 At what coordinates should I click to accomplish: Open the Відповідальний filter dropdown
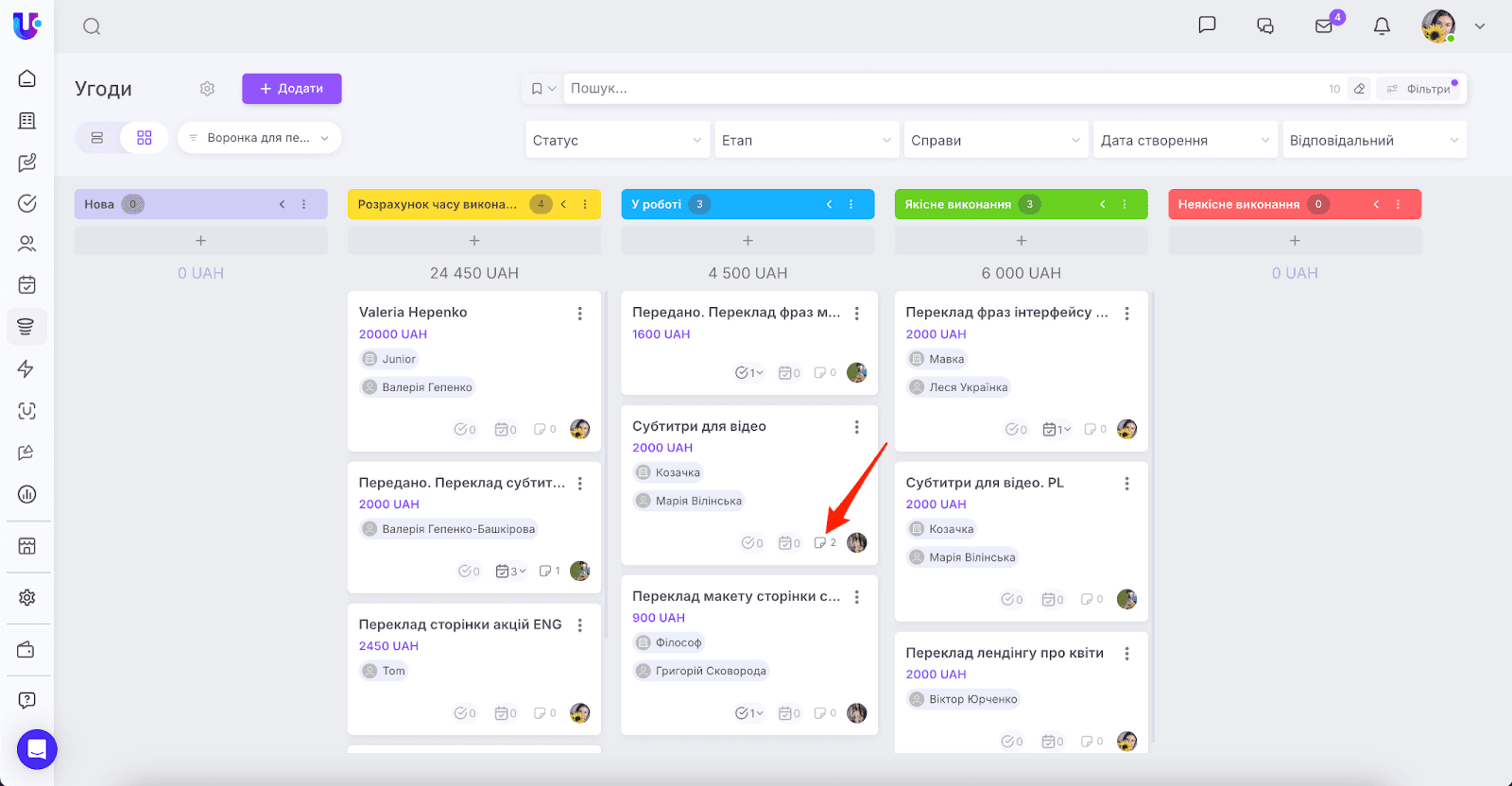point(1373,140)
